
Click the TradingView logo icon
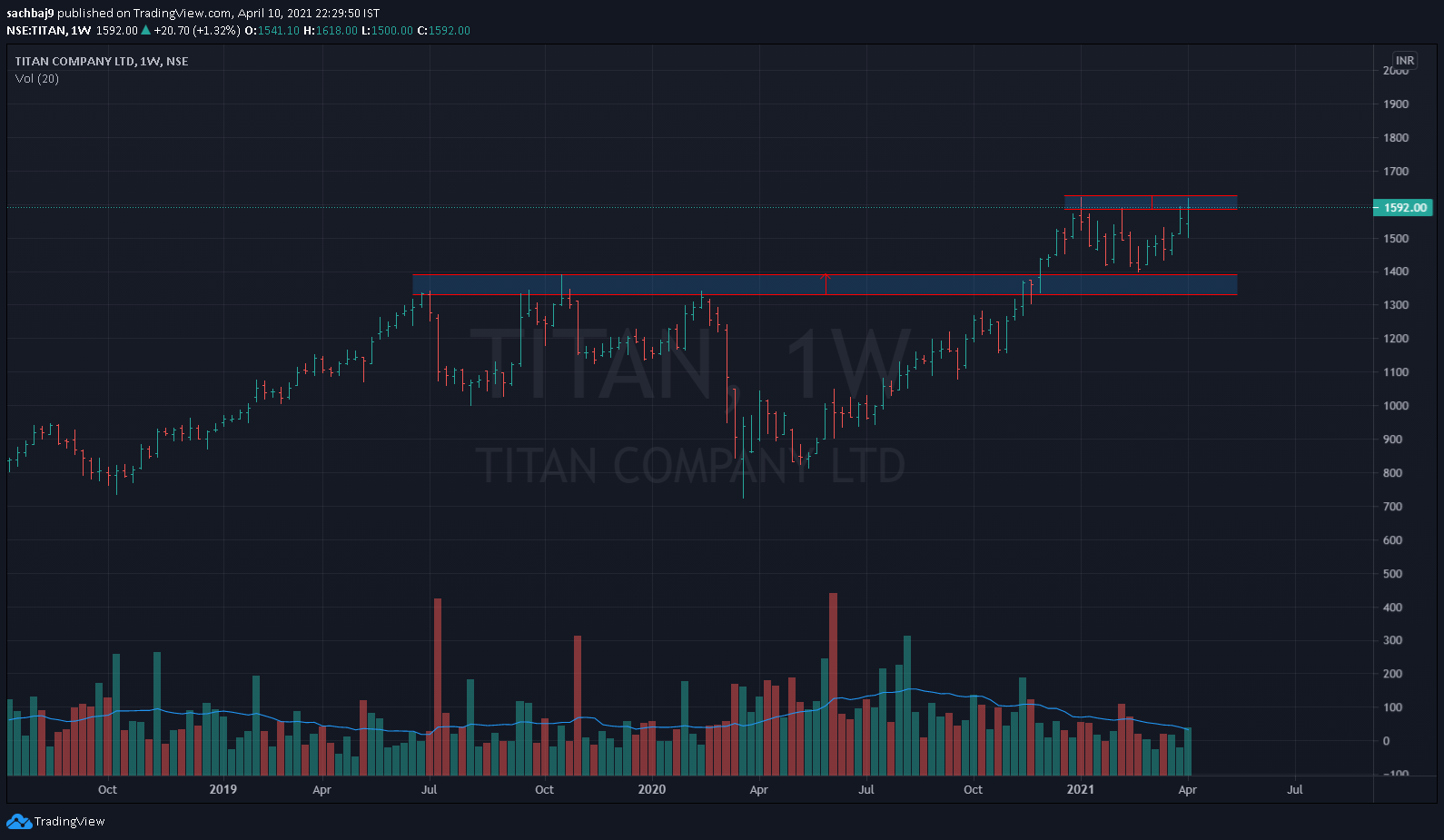pyautogui.click(x=18, y=821)
